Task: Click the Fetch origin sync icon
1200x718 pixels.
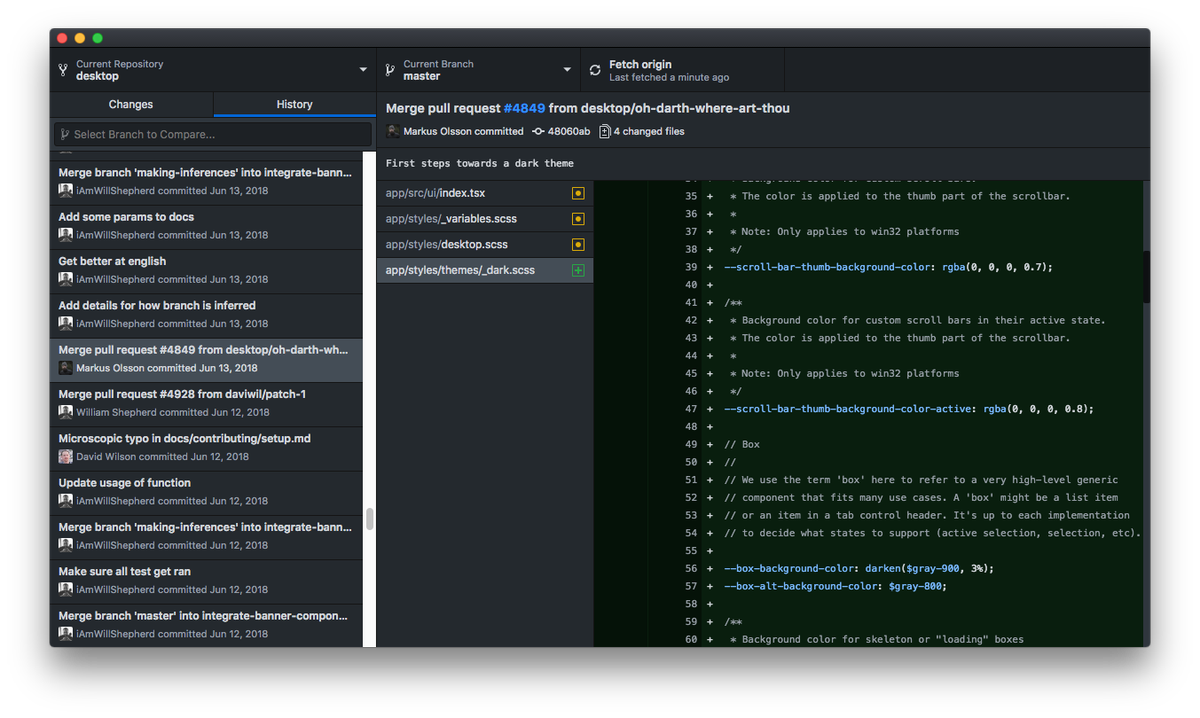Action: click(x=595, y=70)
